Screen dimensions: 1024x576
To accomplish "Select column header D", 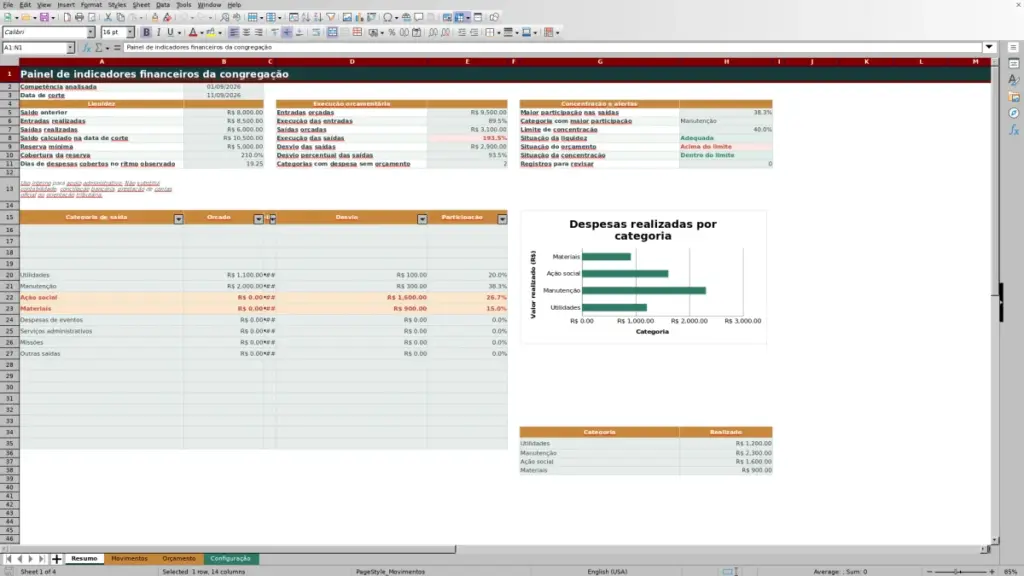I will coord(351,61).
